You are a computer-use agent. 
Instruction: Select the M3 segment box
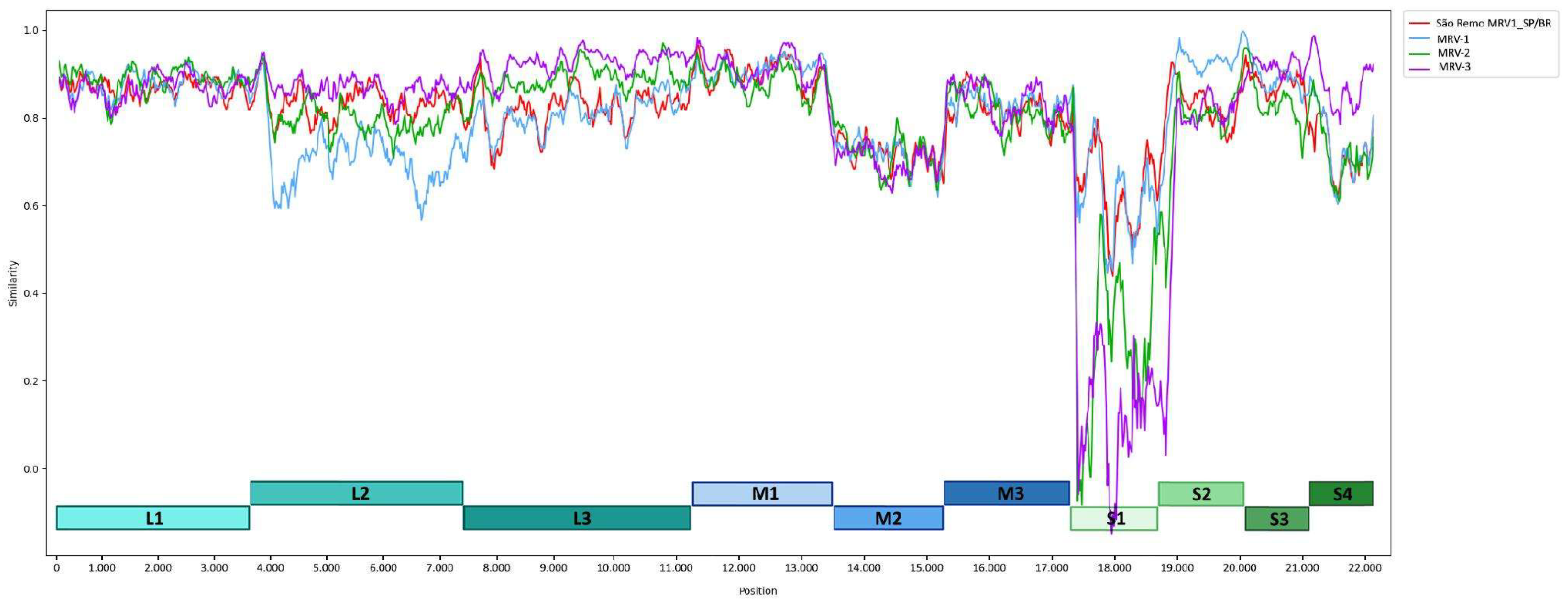[x=1007, y=493]
